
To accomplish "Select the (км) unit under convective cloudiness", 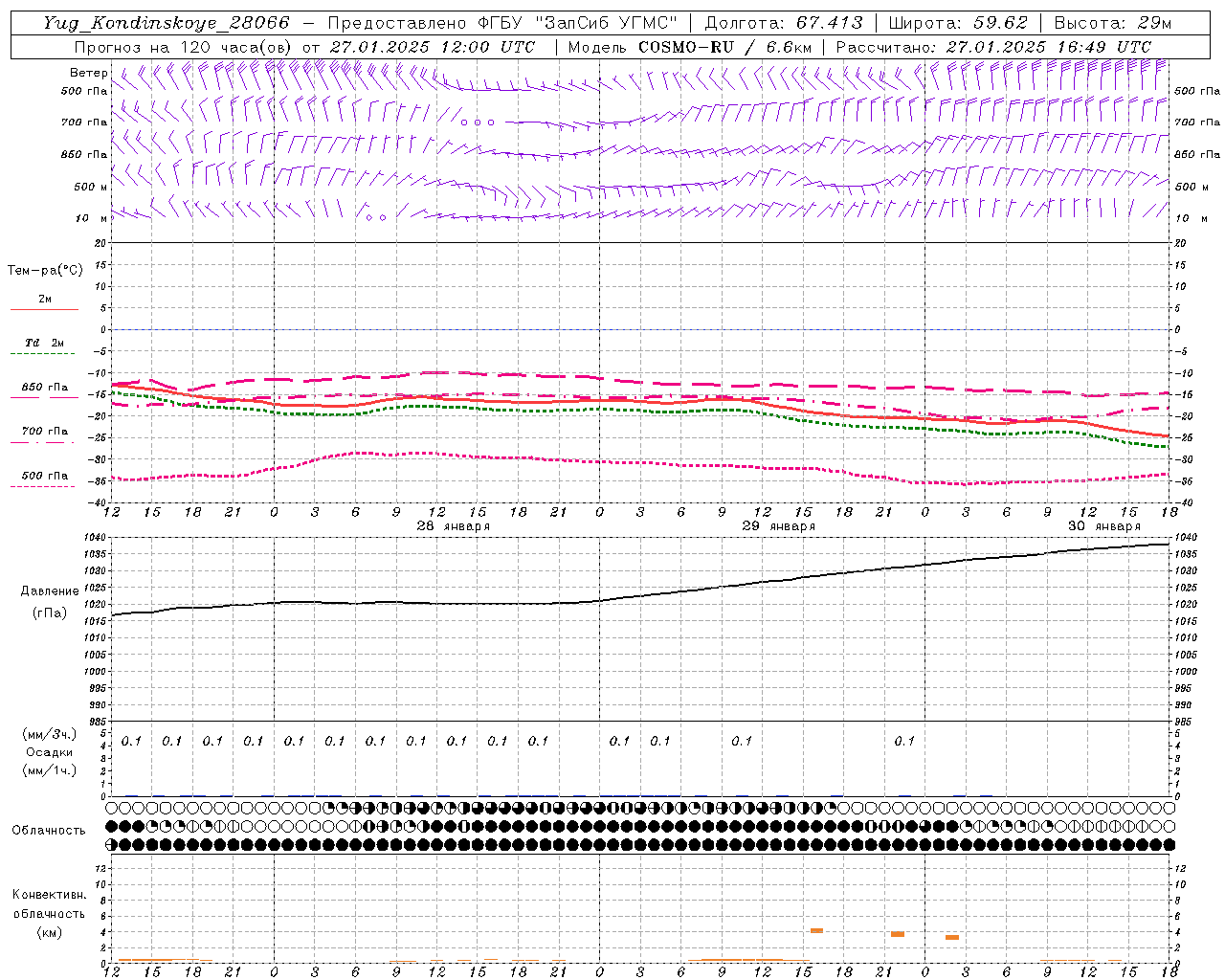I will (x=50, y=932).
